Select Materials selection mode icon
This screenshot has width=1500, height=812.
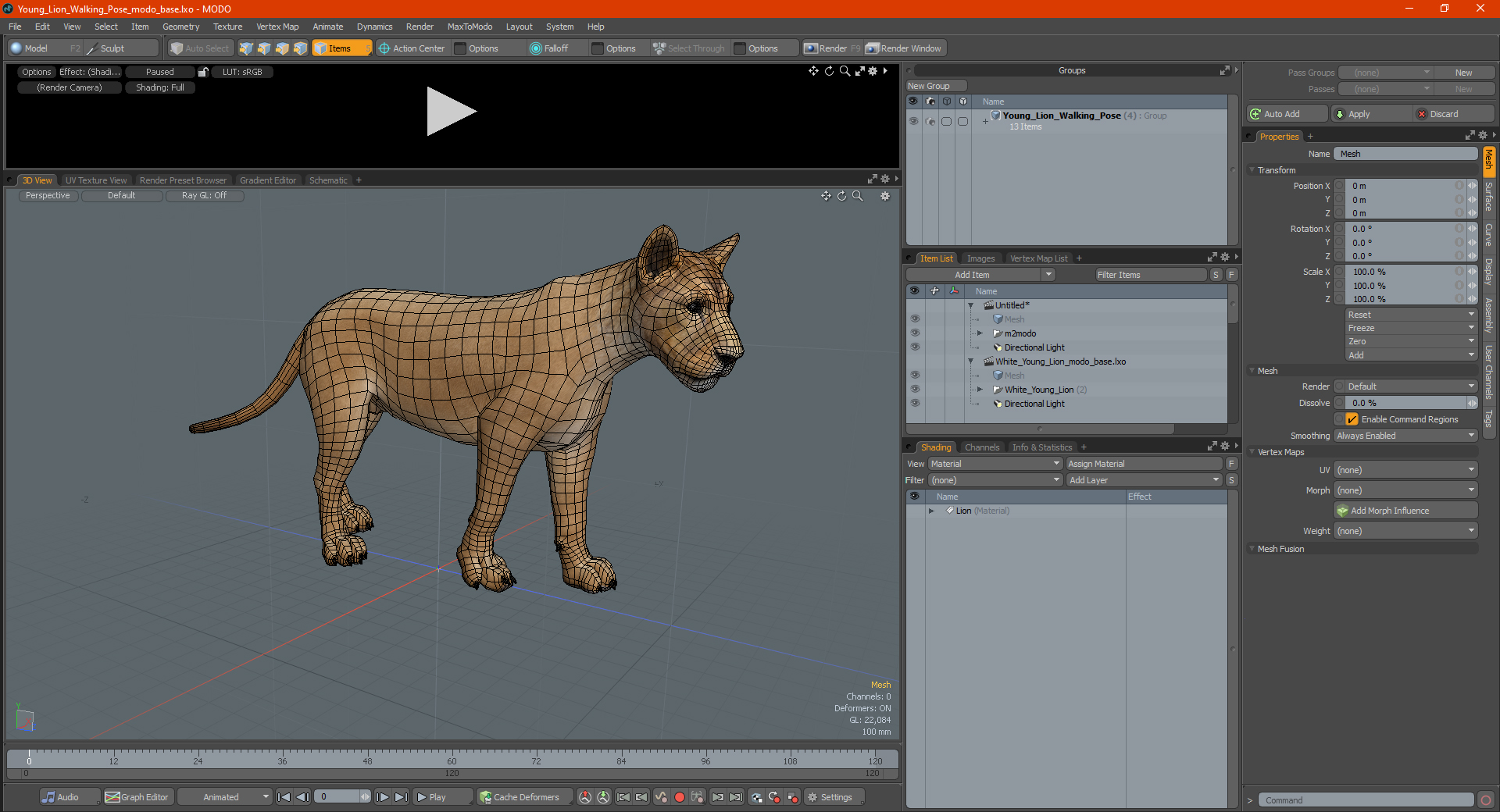pos(300,48)
